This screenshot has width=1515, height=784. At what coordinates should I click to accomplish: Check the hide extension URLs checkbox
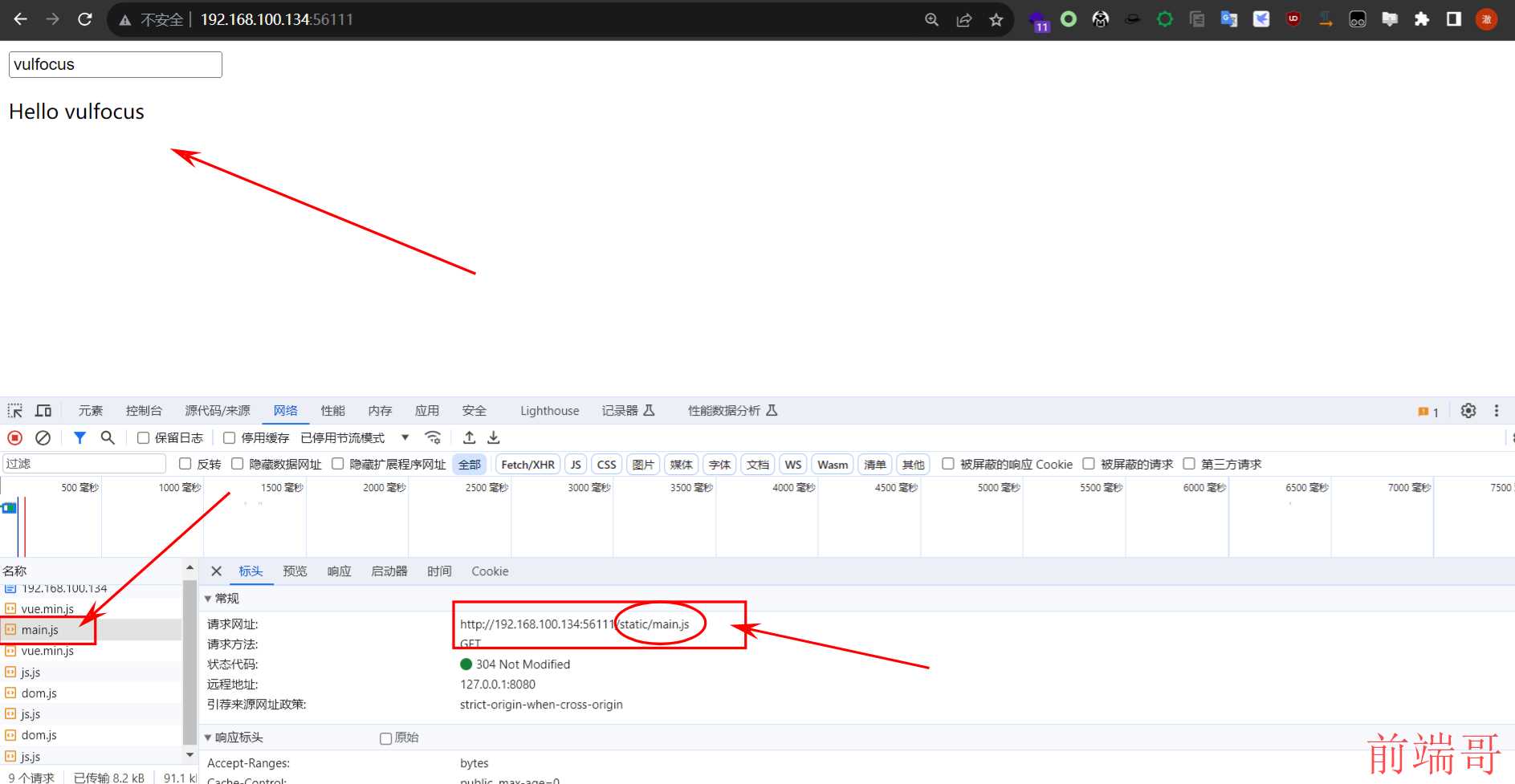click(x=338, y=464)
